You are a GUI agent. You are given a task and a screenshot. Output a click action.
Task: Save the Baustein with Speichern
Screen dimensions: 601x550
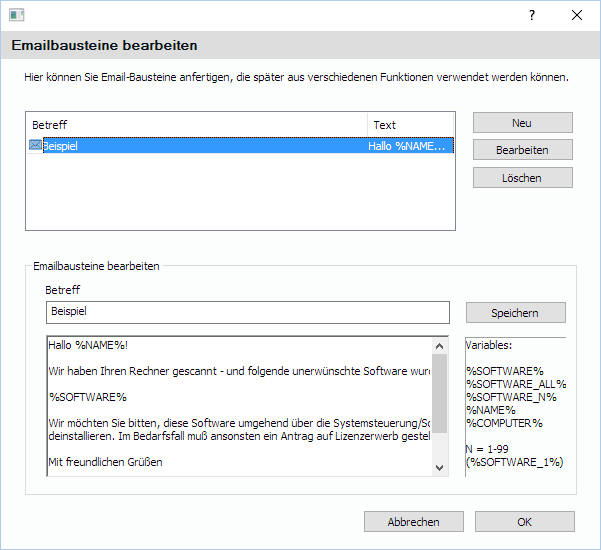pyautogui.click(x=516, y=313)
